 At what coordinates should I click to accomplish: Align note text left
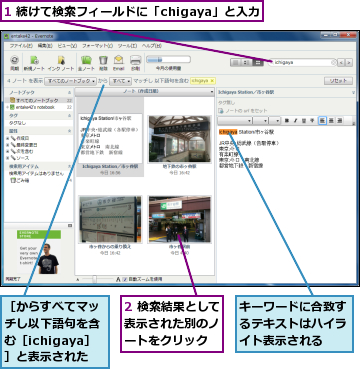coord(322,121)
